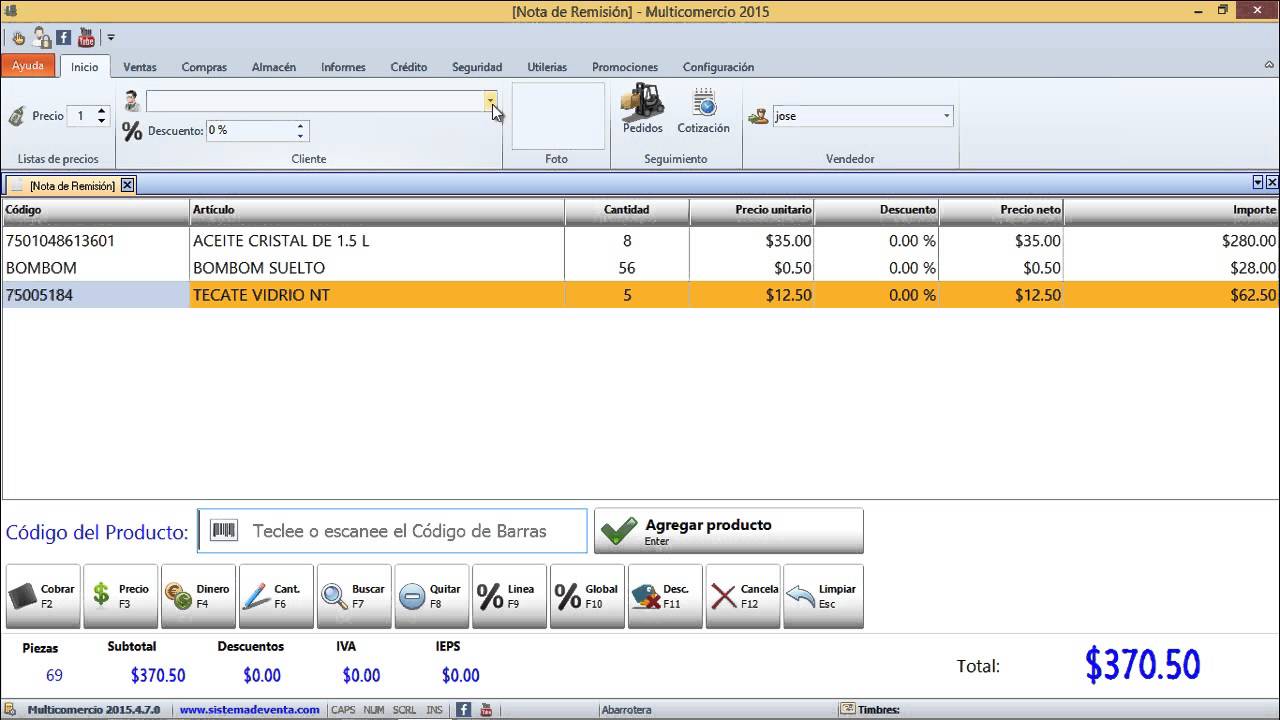
Task: Select the BOMBOM SUELTO article cell
Action: tap(377, 268)
